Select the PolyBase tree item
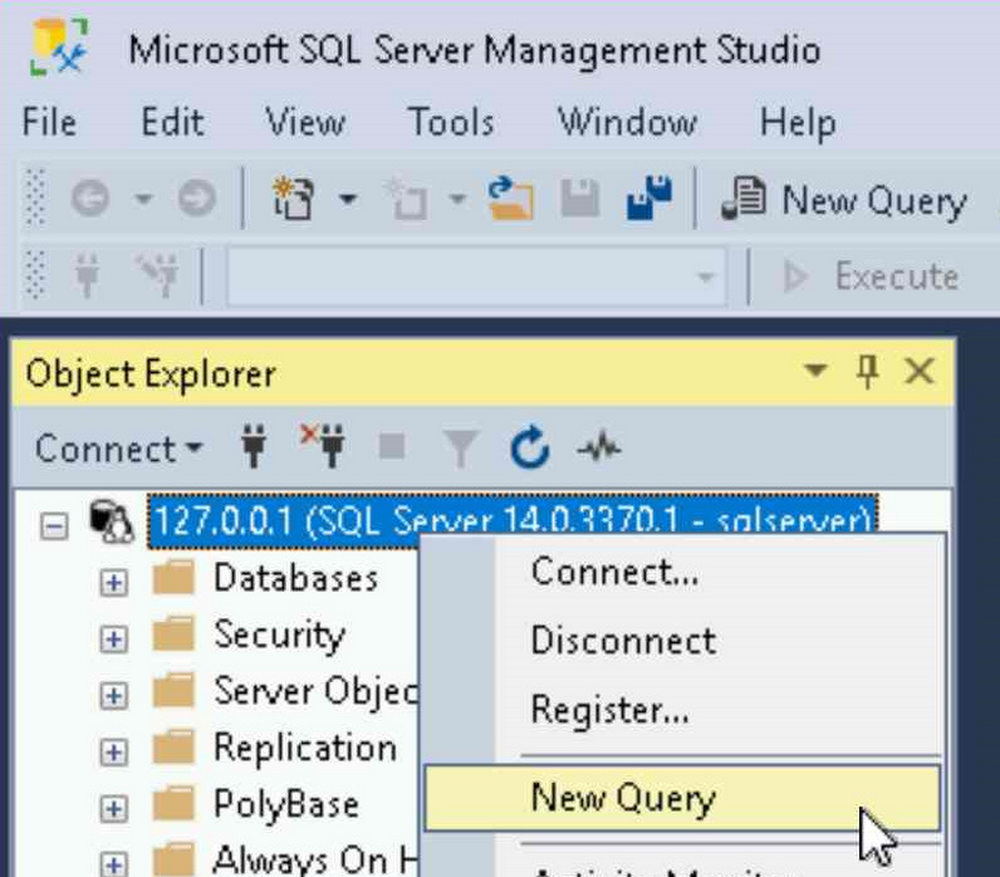 click(x=286, y=804)
